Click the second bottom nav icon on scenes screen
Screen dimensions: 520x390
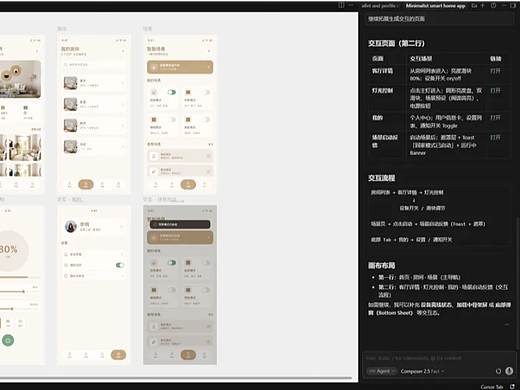[x=172, y=184]
